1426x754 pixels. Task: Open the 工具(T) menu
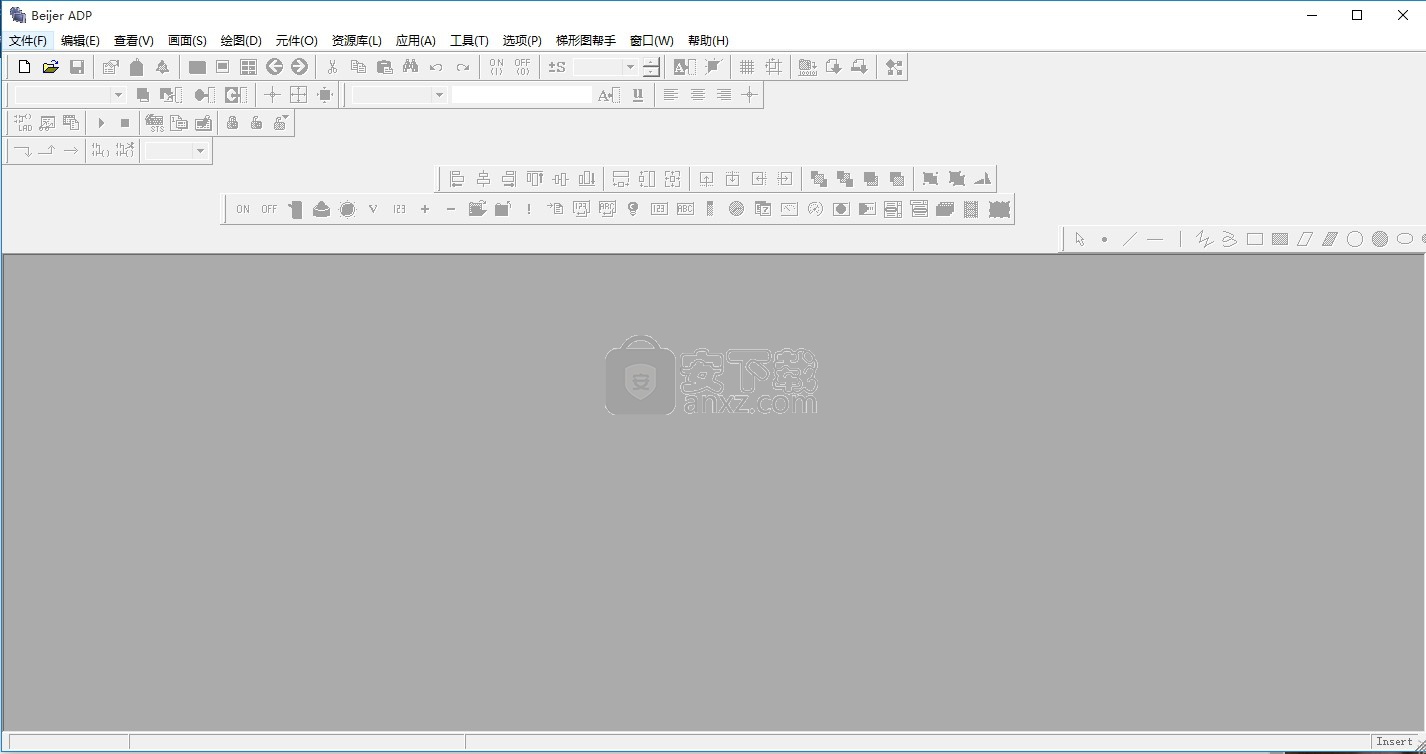tap(469, 41)
